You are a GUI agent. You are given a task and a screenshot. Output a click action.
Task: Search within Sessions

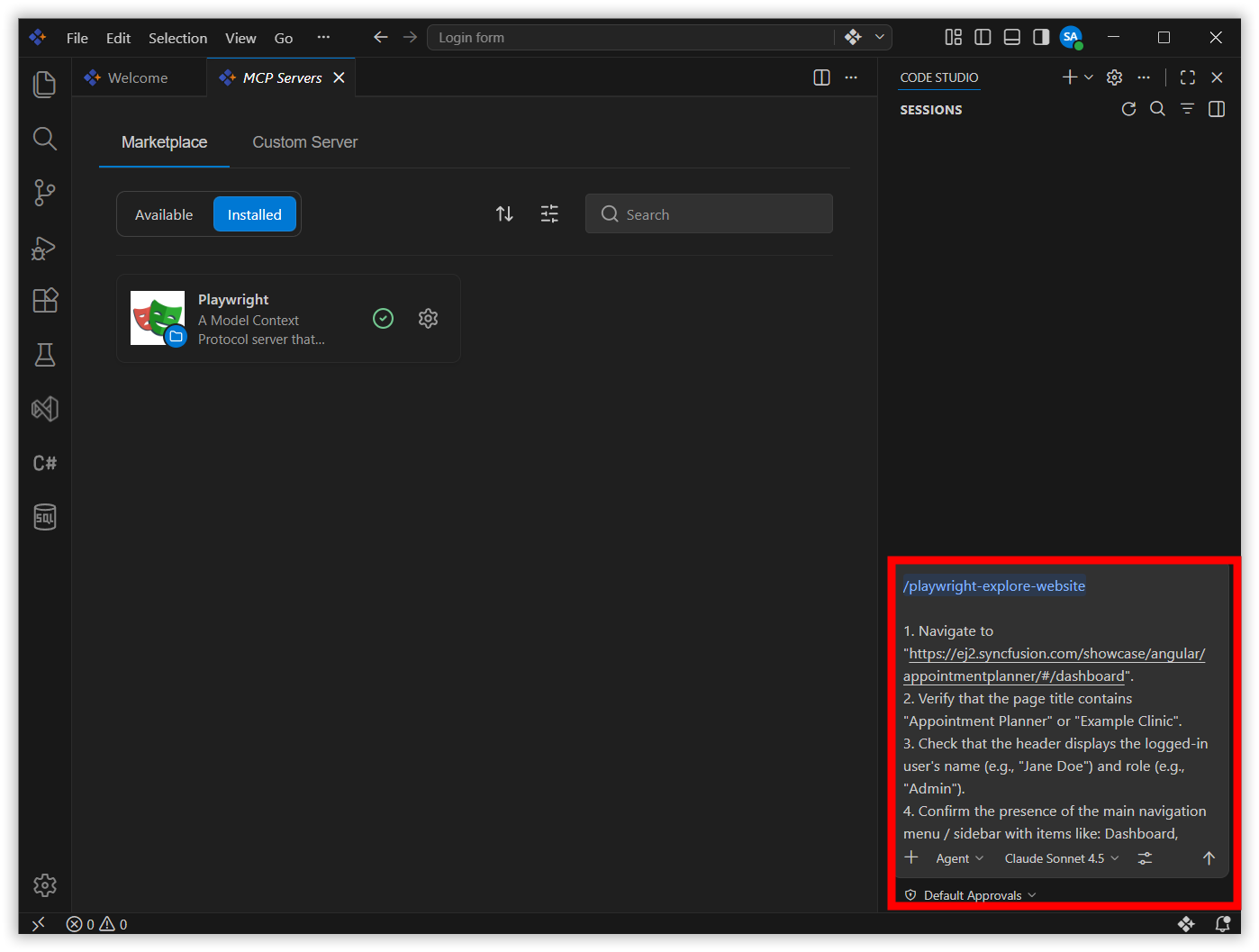tap(1157, 109)
